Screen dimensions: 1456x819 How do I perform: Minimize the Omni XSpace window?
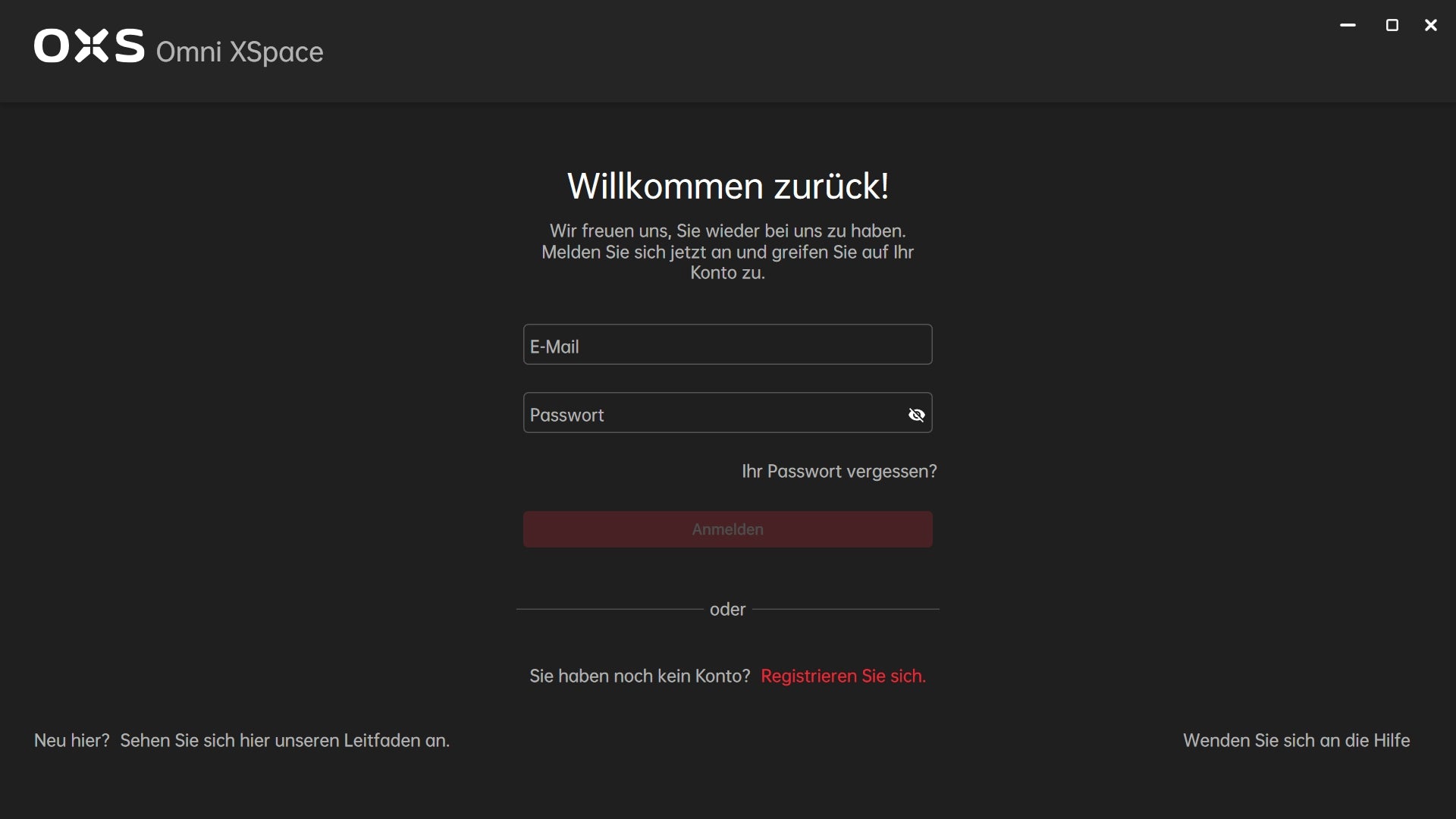tap(1348, 26)
